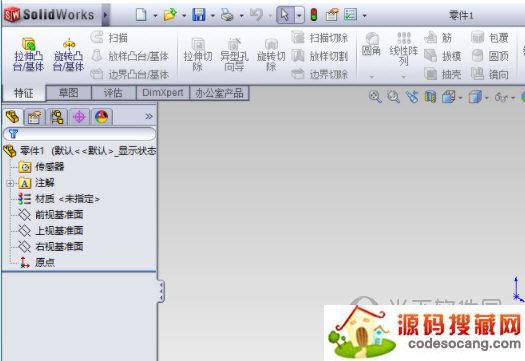Viewport: 525px width, 361px height.
Task: Click the Undo arrow icon
Action: click(256, 15)
